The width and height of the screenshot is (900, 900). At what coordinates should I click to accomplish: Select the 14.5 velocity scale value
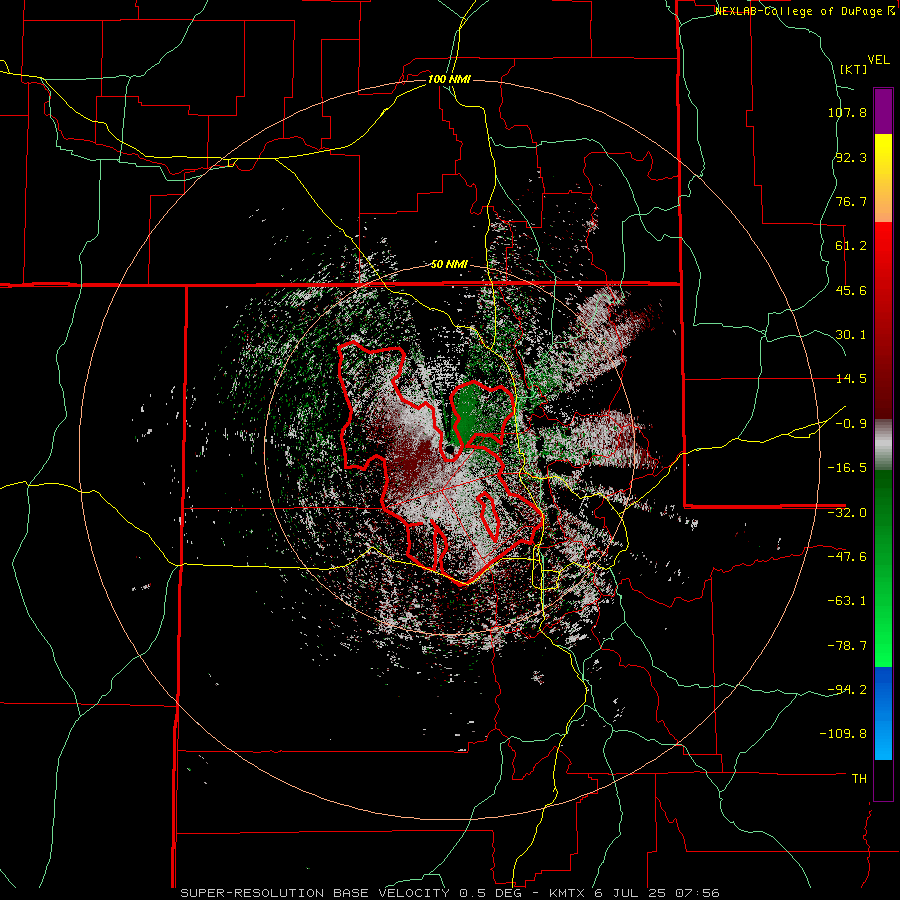[851, 379]
